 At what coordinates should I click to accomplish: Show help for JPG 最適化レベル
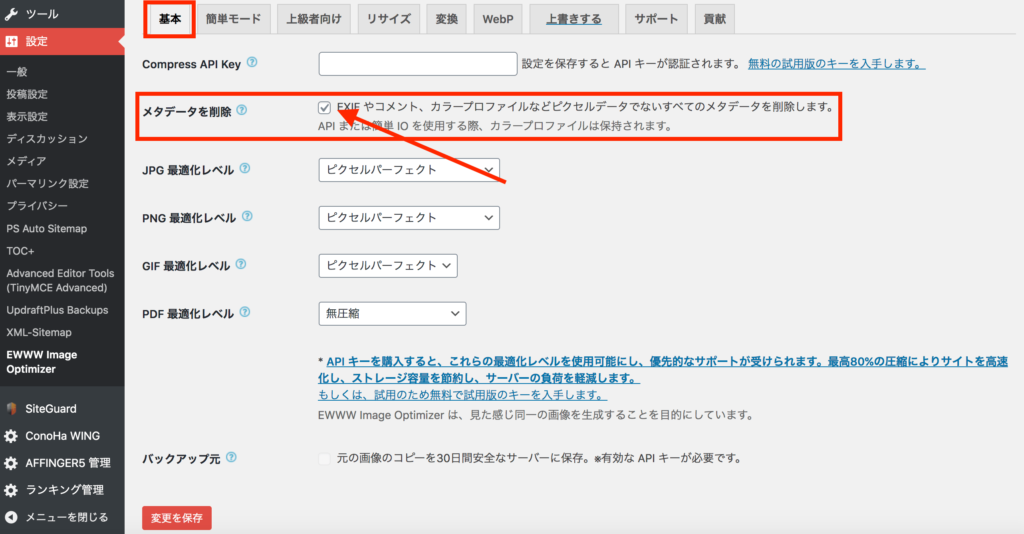pos(245,168)
